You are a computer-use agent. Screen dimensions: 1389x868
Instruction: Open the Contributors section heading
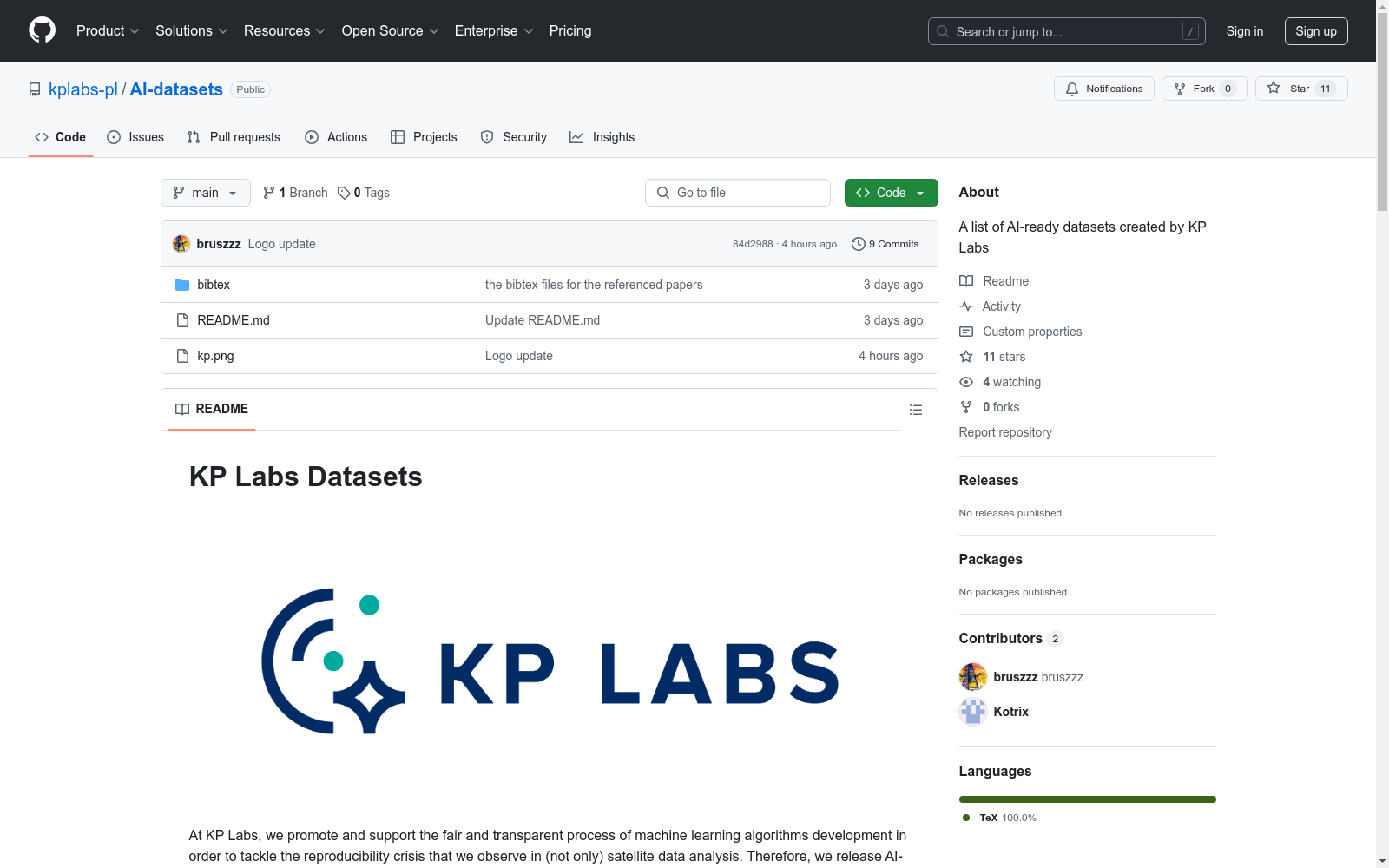point(1001,638)
